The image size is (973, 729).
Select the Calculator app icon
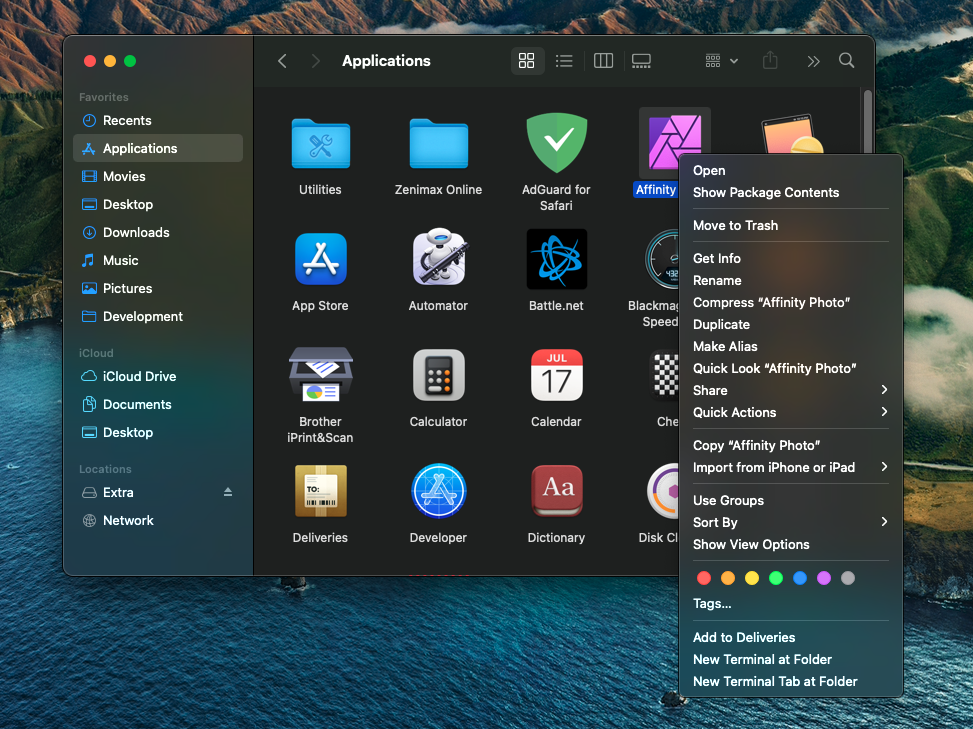pyautogui.click(x=438, y=376)
